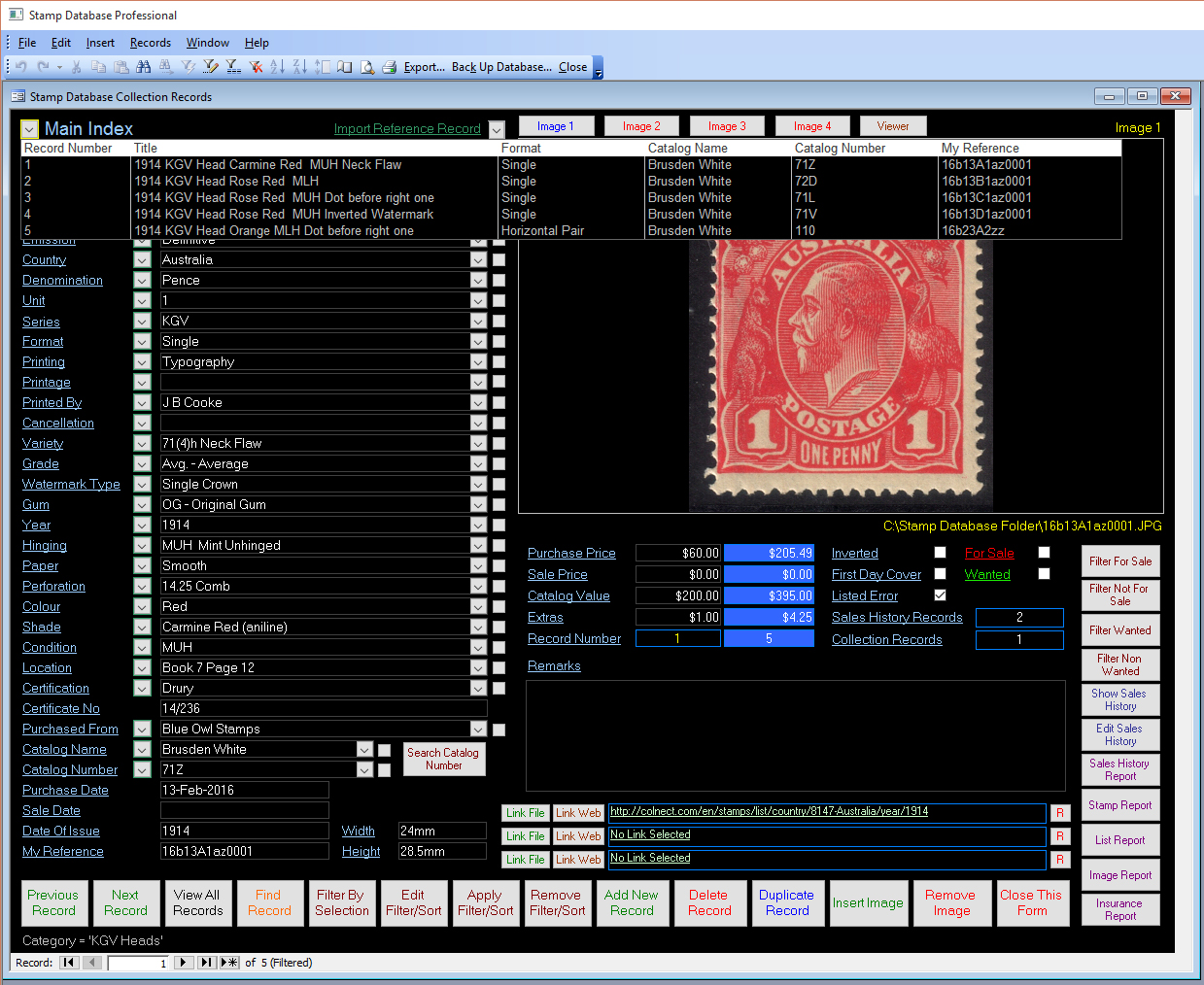Expand the Catalog Number dropdown showing 71Z
Image resolution: width=1204 pixels, height=985 pixels.
pyautogui.click(x=364, y=770)
